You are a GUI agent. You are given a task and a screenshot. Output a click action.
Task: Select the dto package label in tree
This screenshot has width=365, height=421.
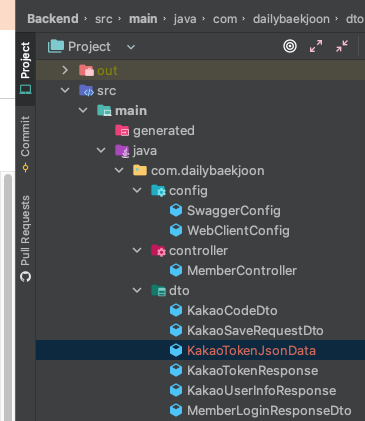pos(179,291)
